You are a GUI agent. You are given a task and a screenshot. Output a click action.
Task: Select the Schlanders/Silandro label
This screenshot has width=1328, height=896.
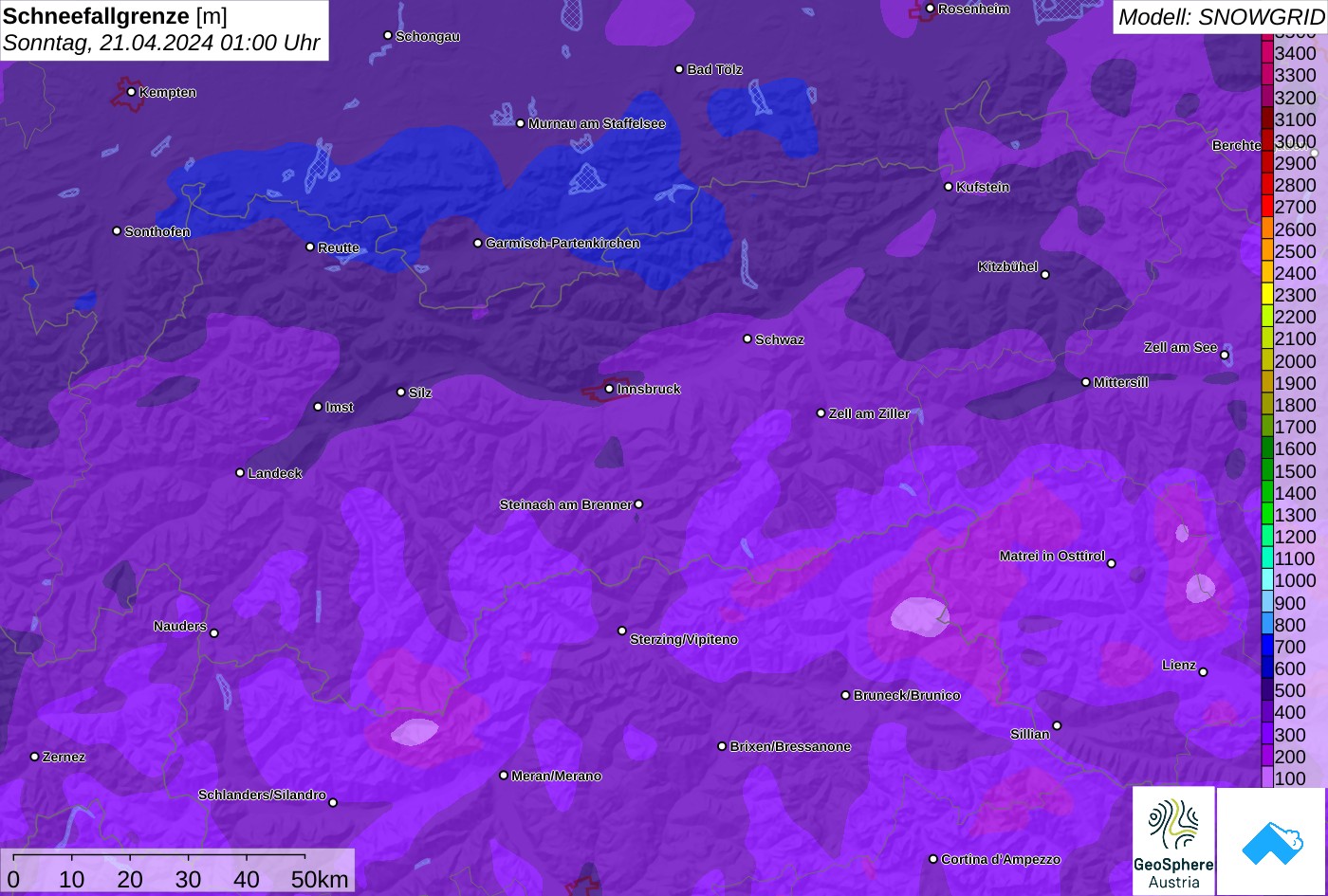[x=262, y=795]
